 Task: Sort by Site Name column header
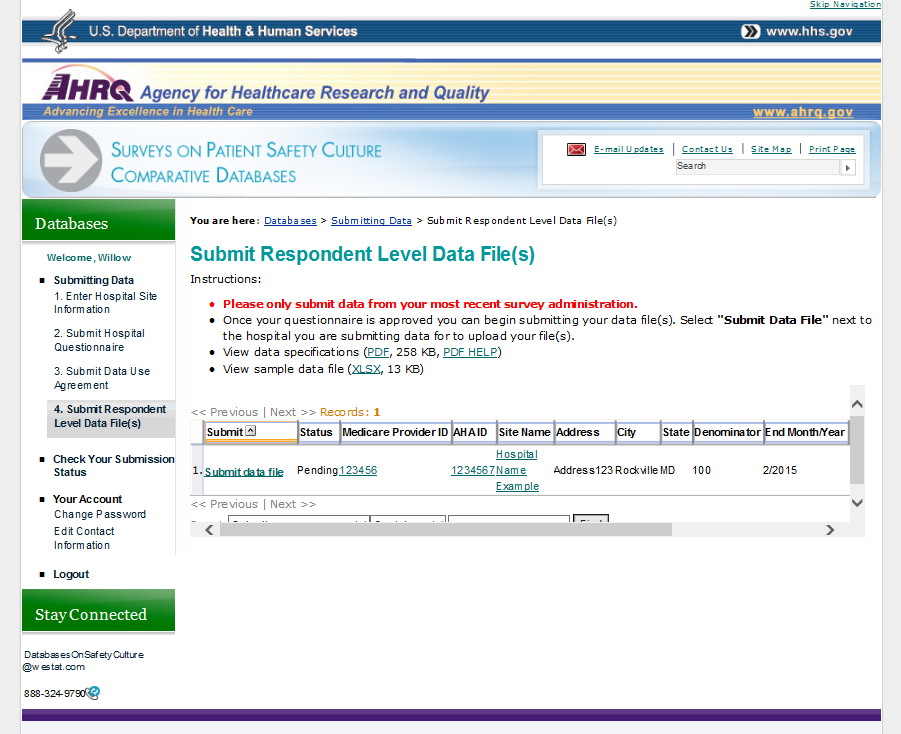click(524, 432)
